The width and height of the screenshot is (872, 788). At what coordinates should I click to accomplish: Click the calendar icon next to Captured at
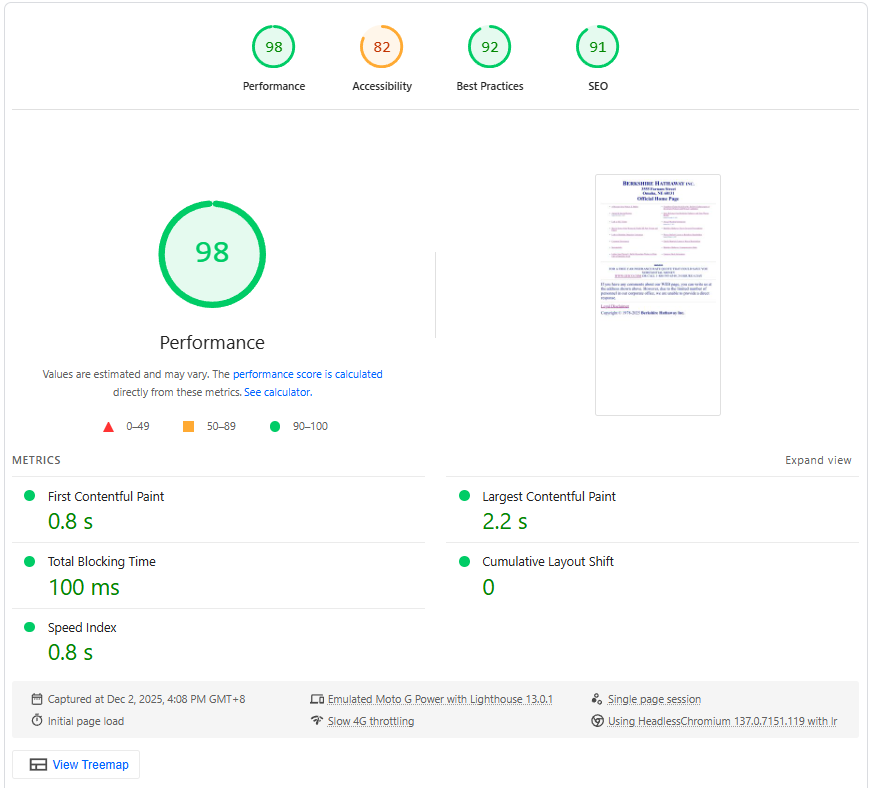point(37,700)
